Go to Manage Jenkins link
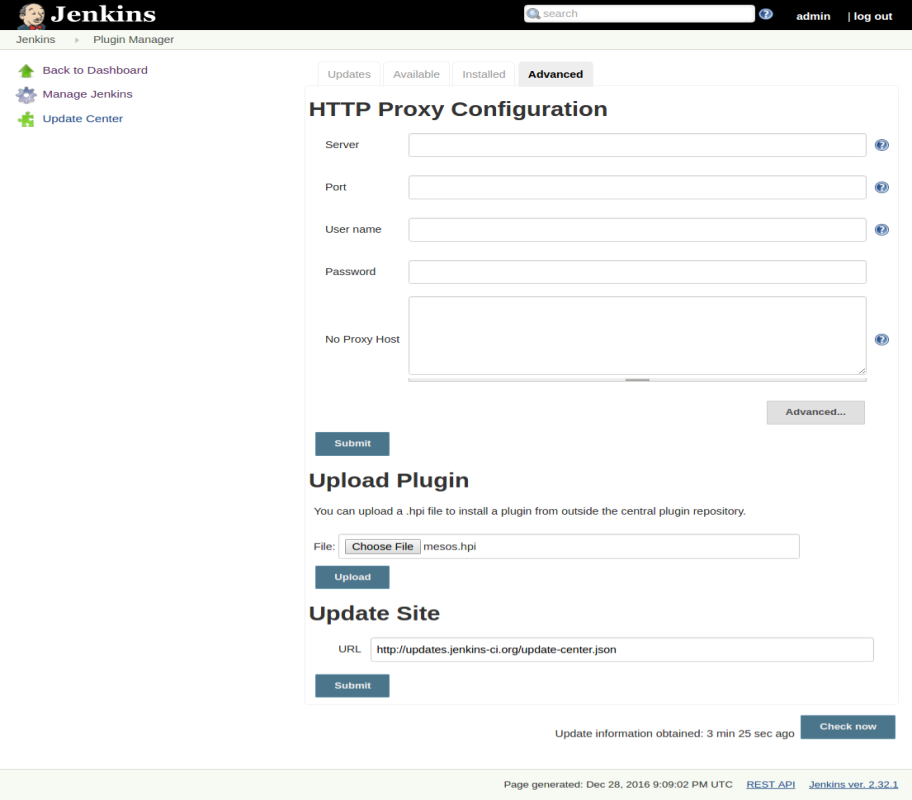This screenshot has height=800, width=912. (x=87, y=94)
